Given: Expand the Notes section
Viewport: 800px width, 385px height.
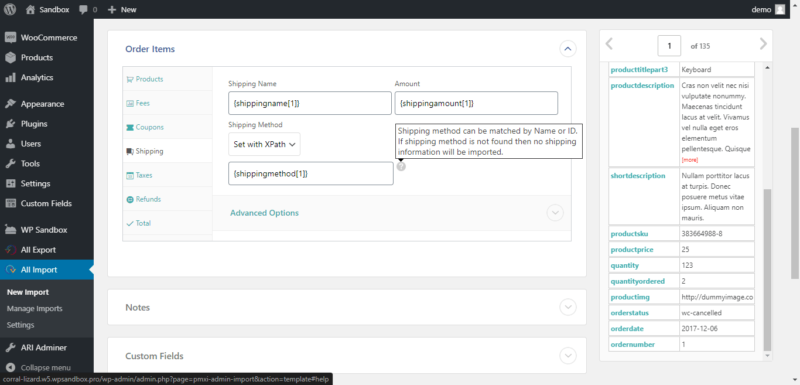Looking at the screenshot, I should coord(568,307).
